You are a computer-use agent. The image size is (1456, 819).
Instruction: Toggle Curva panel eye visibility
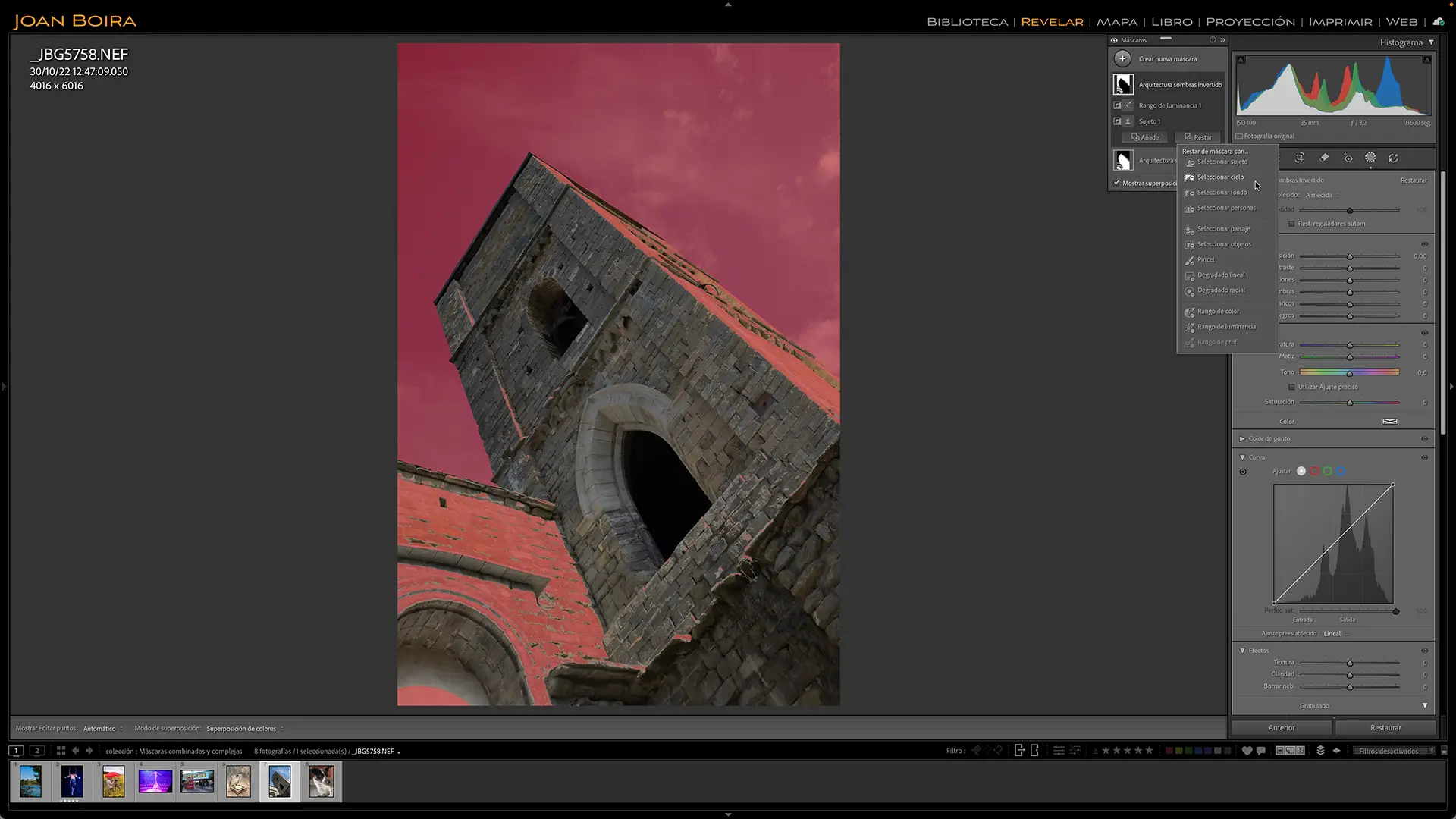(1424, 457)
